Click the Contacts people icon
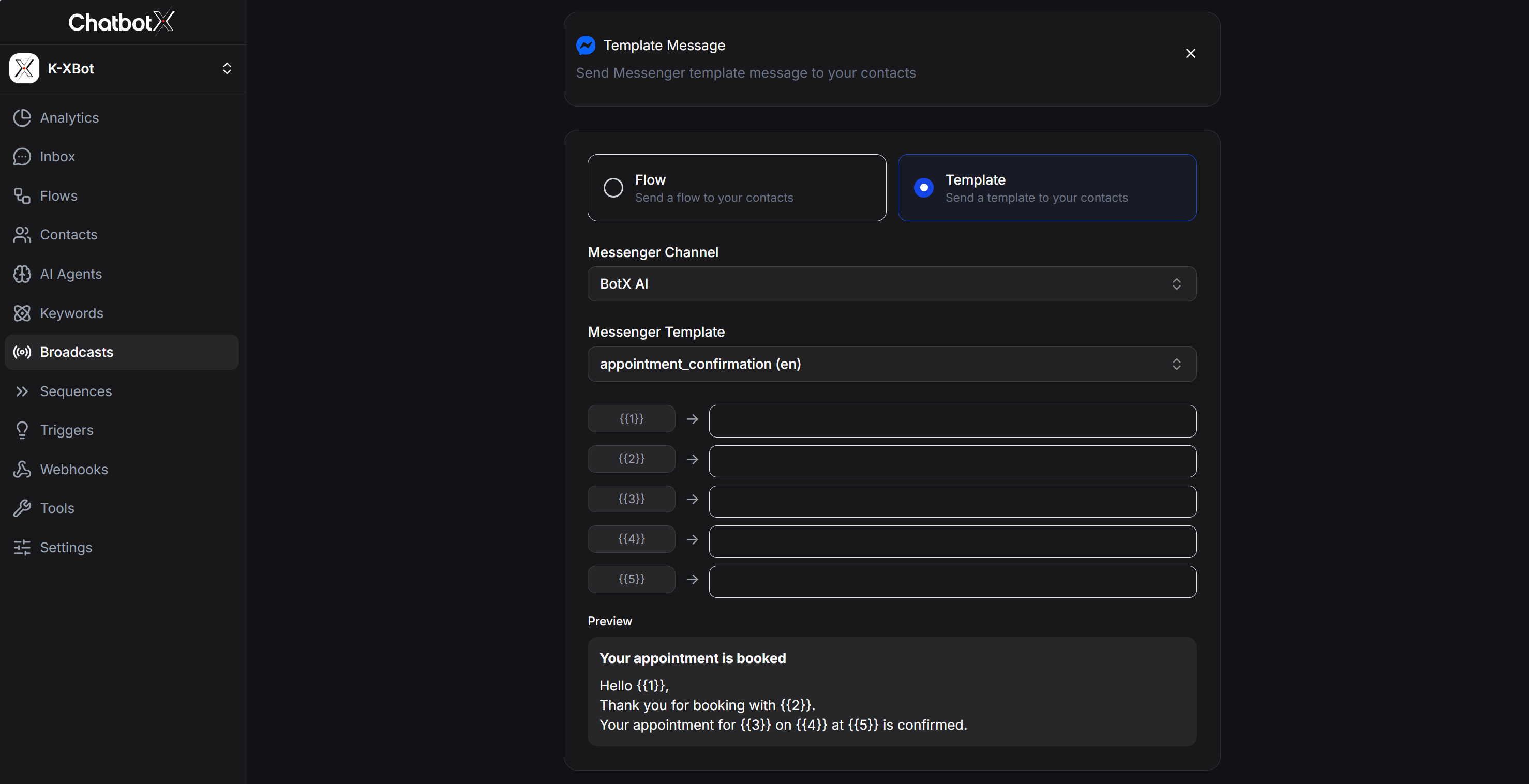This screenshot has height=784, width=1529. coord(22,234)
